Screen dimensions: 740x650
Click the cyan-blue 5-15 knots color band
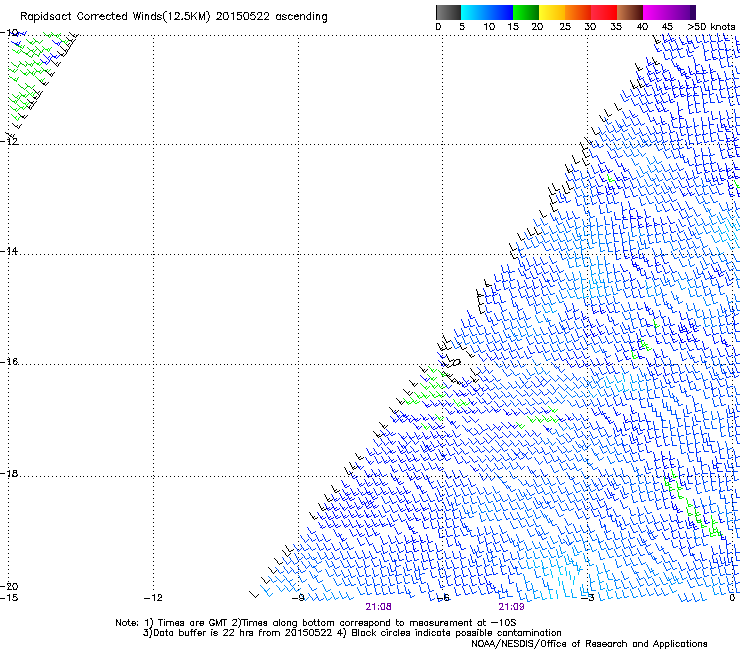pyautogui.click(x=487, y=12)
